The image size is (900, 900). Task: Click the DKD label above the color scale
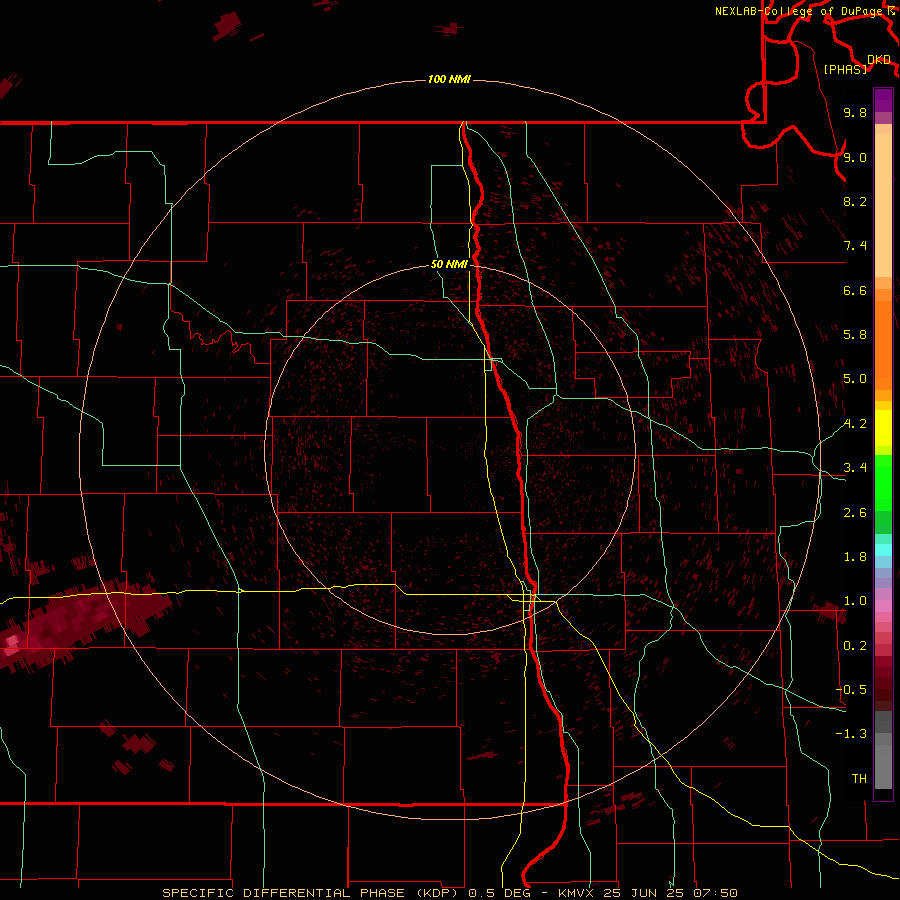(x=879, y=60)
